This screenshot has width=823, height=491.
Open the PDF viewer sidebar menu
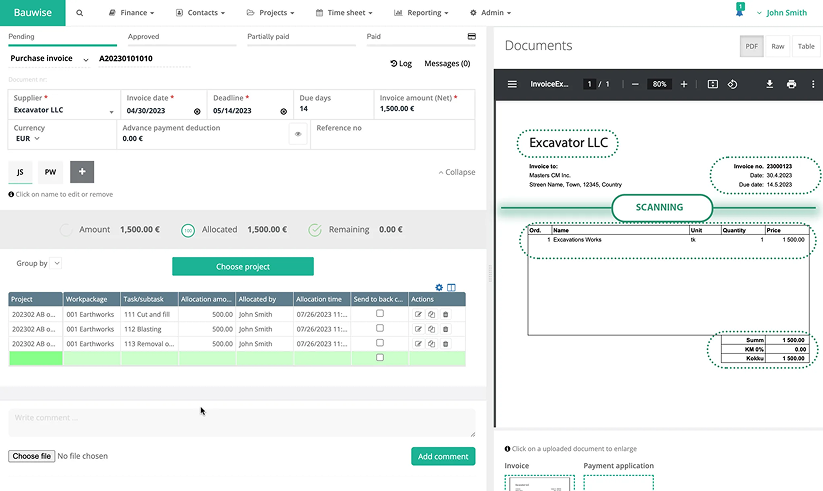[x=512, y=84]
